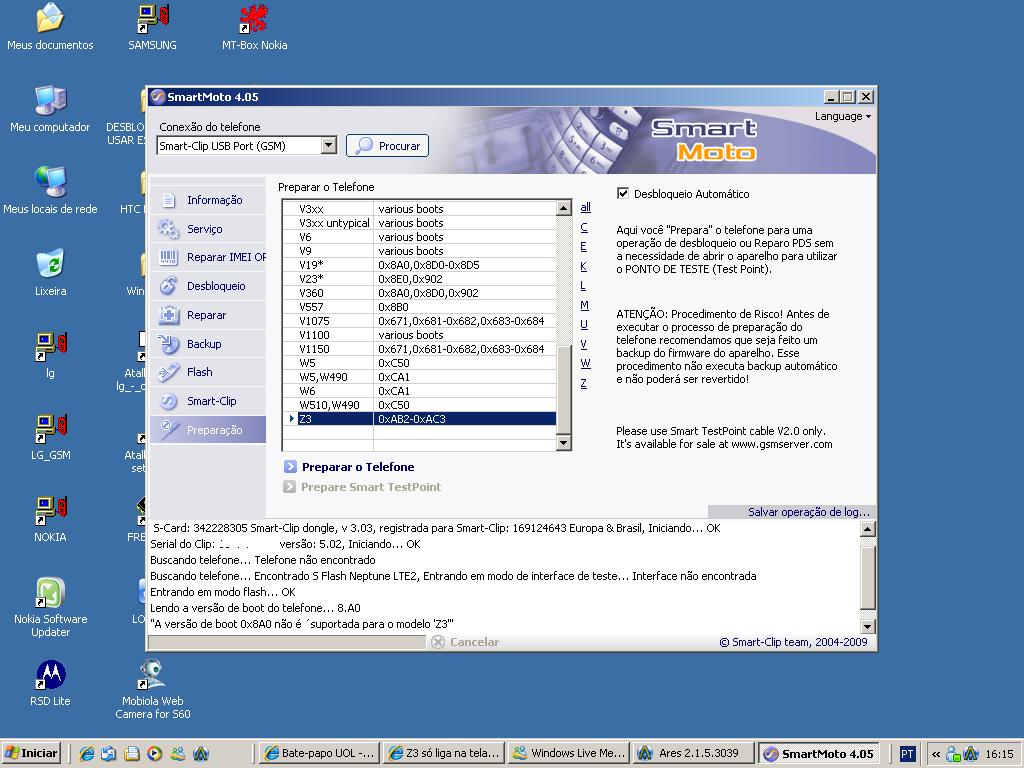1024x768 pixels.
Task: Launch the NOKIA desktop shortcut
Action: click(50, 519)
